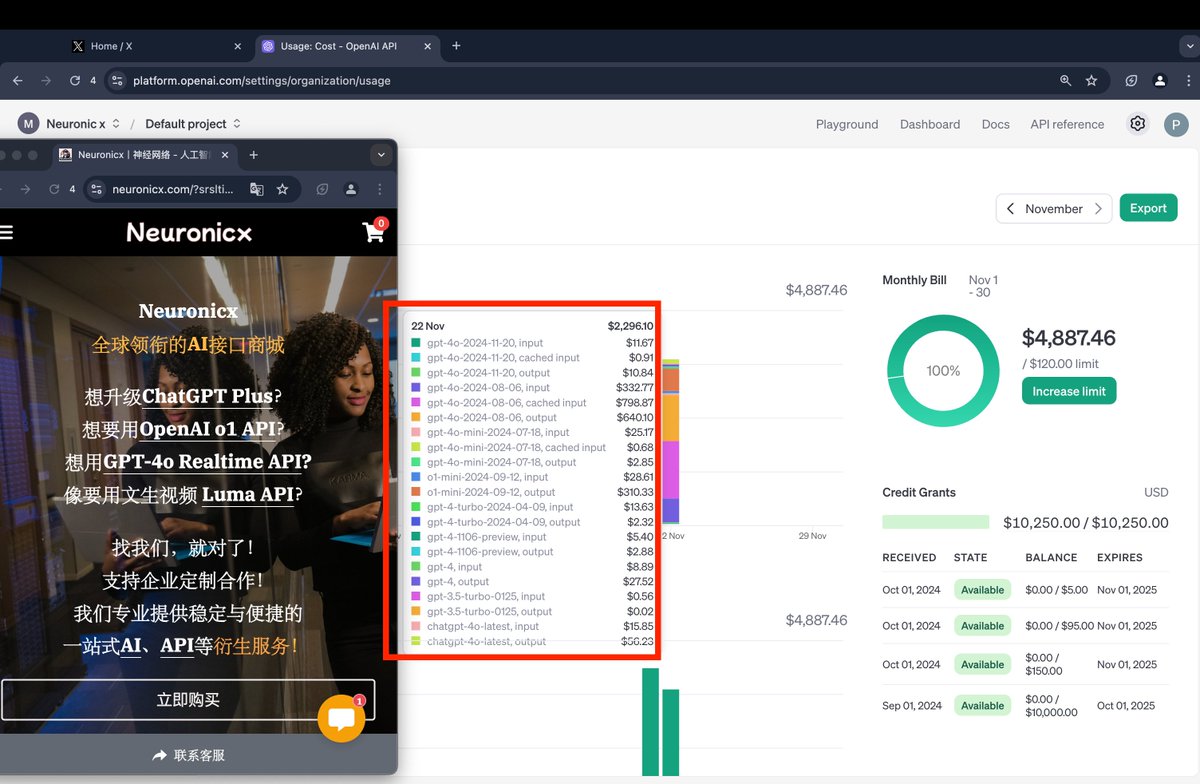
Task: Click forward arrow in the OpenAI window
Action: point(46,80)
